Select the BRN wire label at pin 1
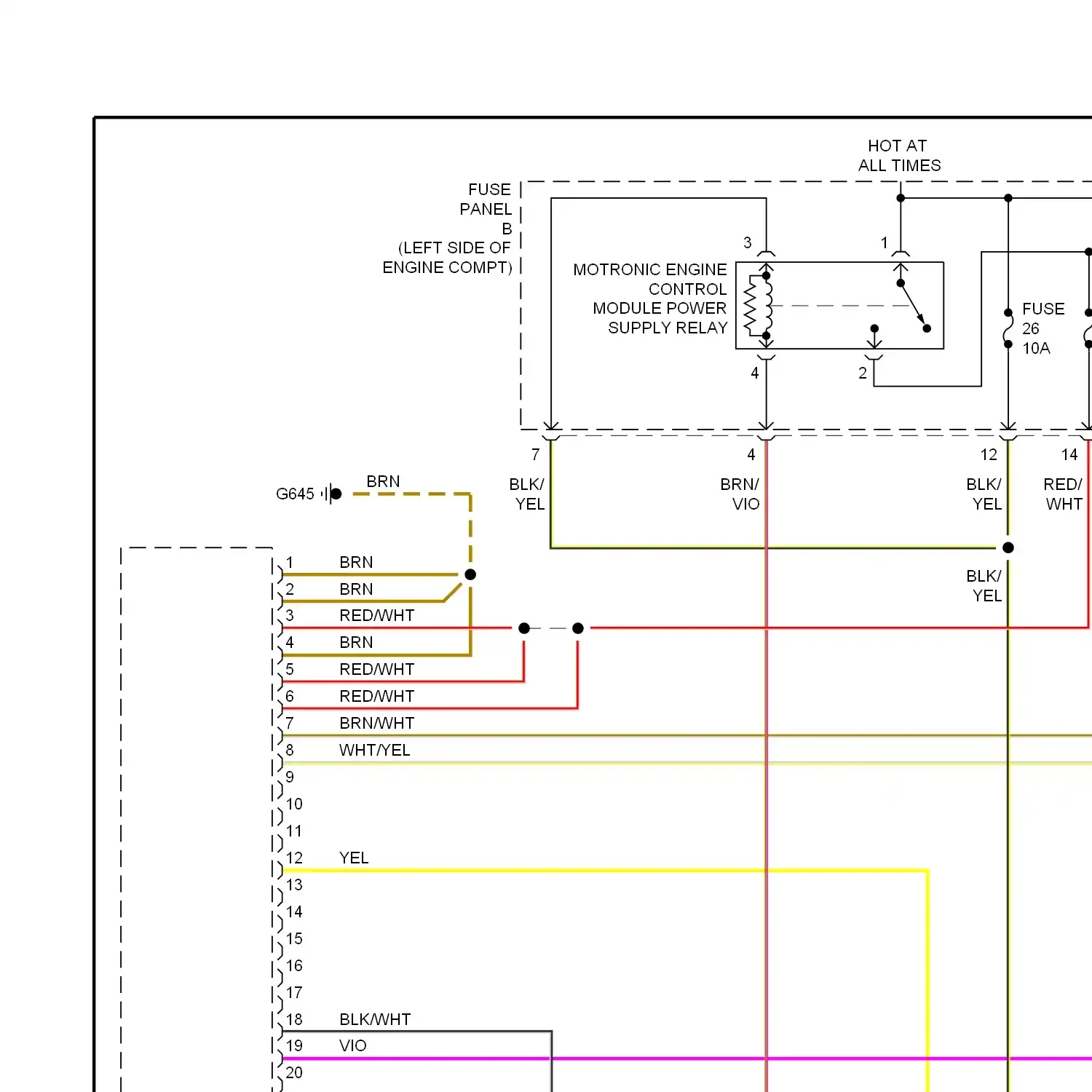Screen dimensions: 1092x1092 tap(356, 562)
